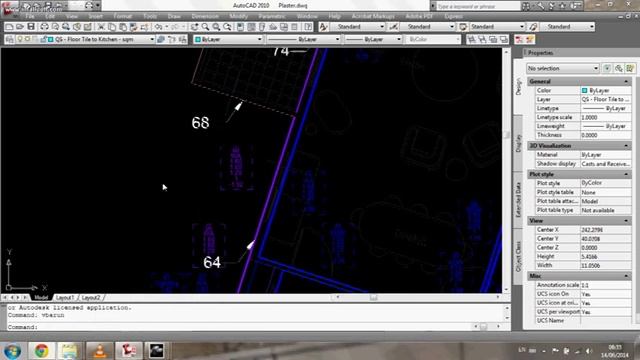Select the Extended Data tab on Properties palette
The image size is (640, 360).
pyautogui.click(x=518, y=199)
